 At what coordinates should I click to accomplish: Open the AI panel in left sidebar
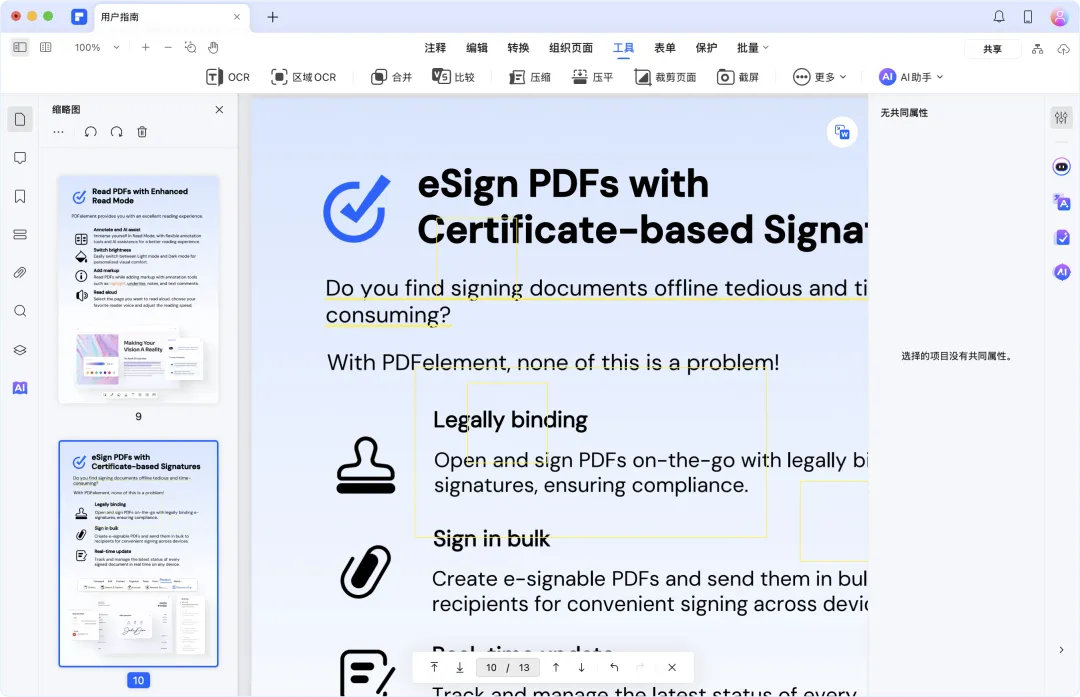[x=20, y=388]
